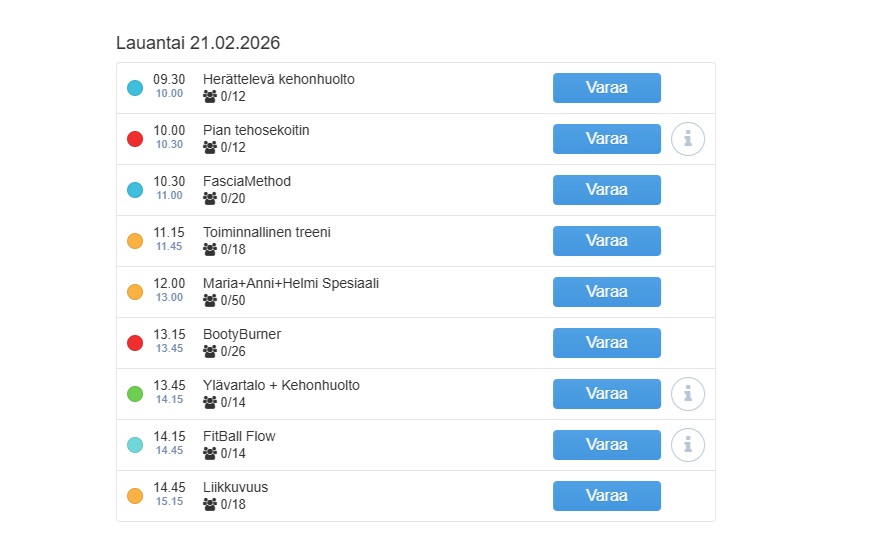Open info icon for Pian tehosekoitin
Image resolution: width=879 pixels, height=542 pixels.
pyautogui.click(x=688, y=139)
